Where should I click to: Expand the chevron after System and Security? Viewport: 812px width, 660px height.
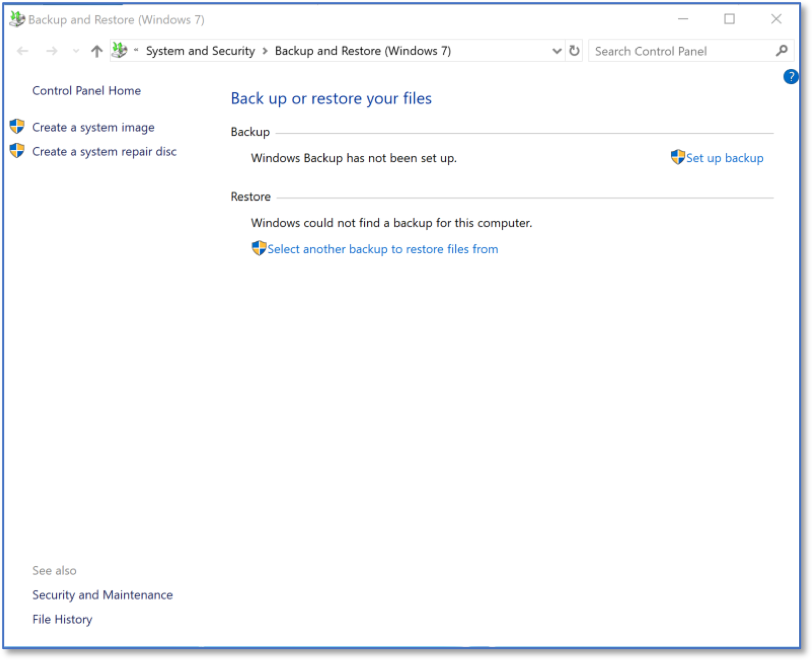click(265, 51)
